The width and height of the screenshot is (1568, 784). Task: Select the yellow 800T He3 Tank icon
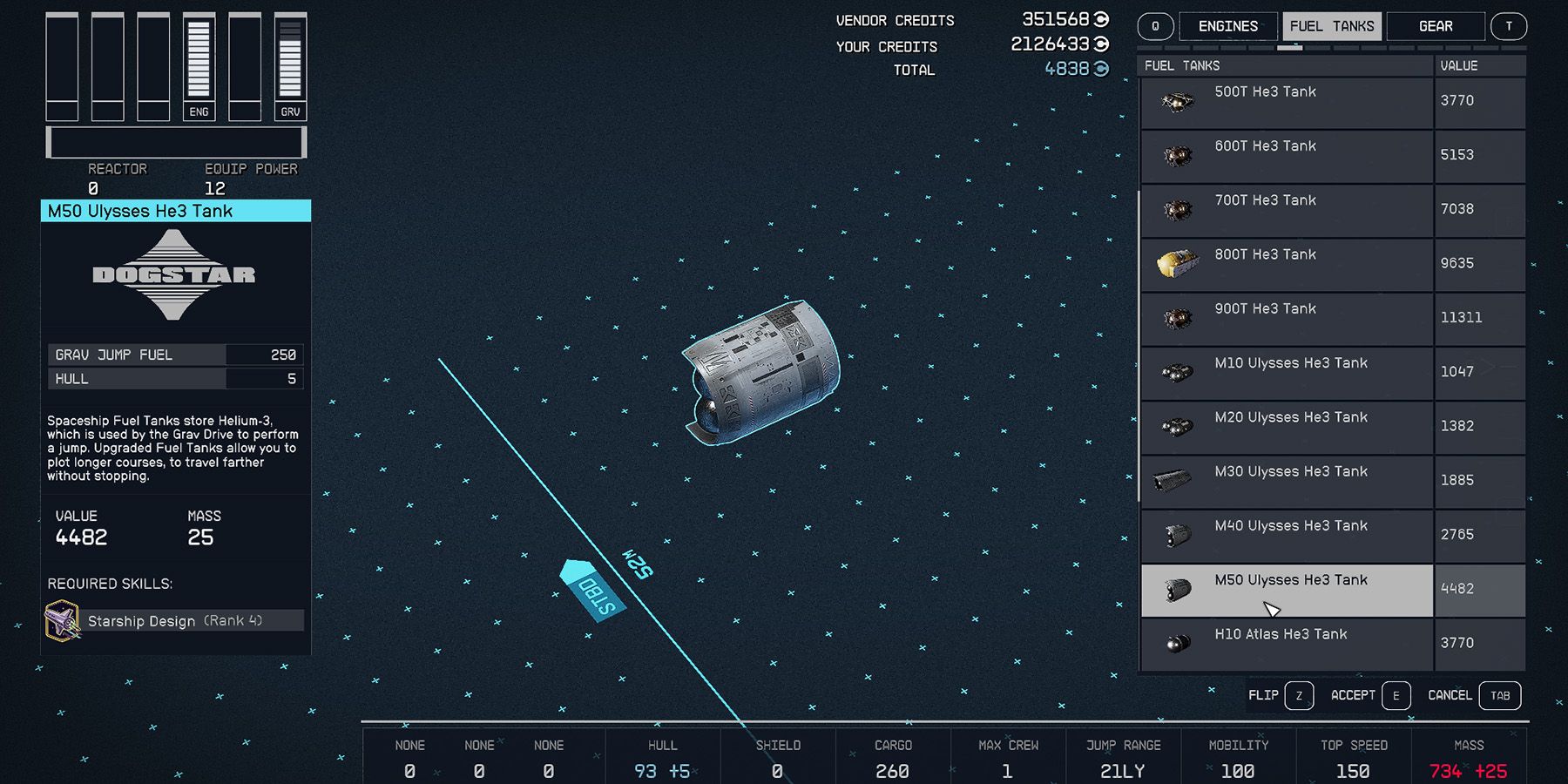(1178, 264)
